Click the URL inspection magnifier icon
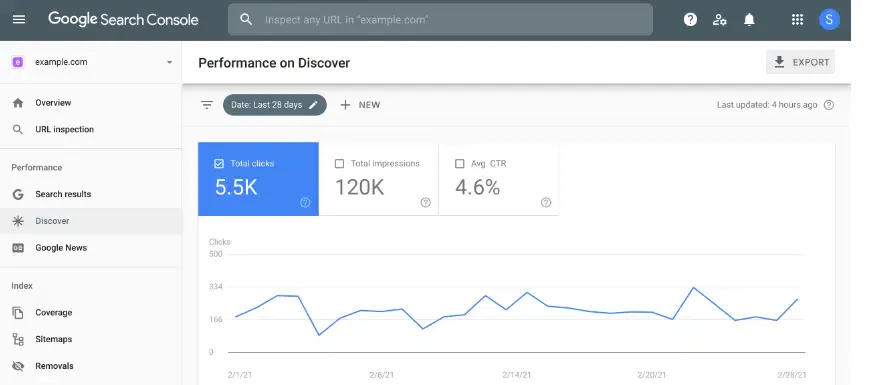Viewport: 880px width, 385px height. (x=18, y=130)
